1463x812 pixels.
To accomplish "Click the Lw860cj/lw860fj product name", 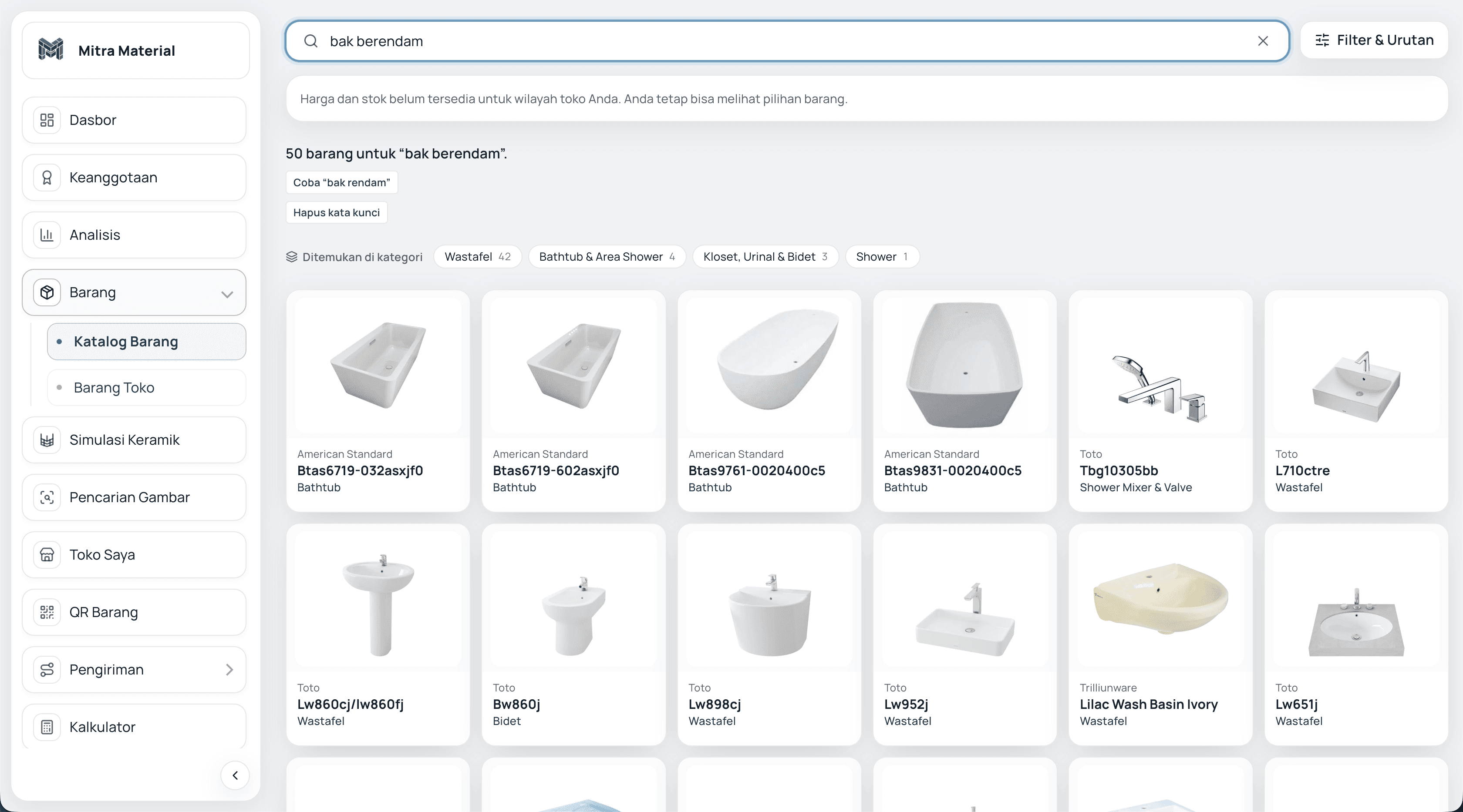I will pos(351,704).
